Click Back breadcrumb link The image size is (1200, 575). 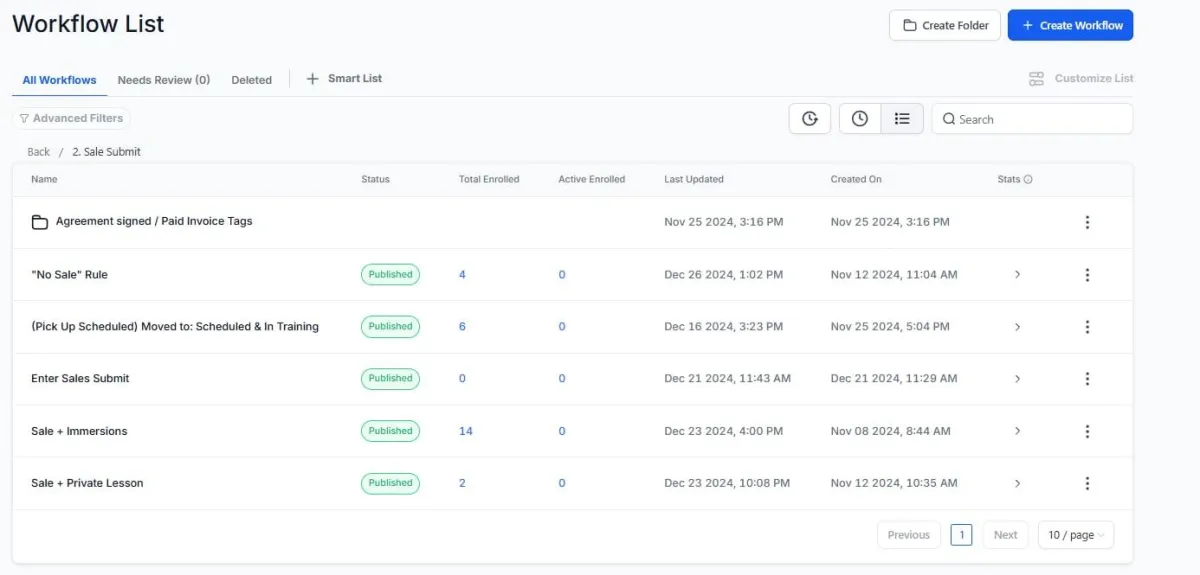38,152
